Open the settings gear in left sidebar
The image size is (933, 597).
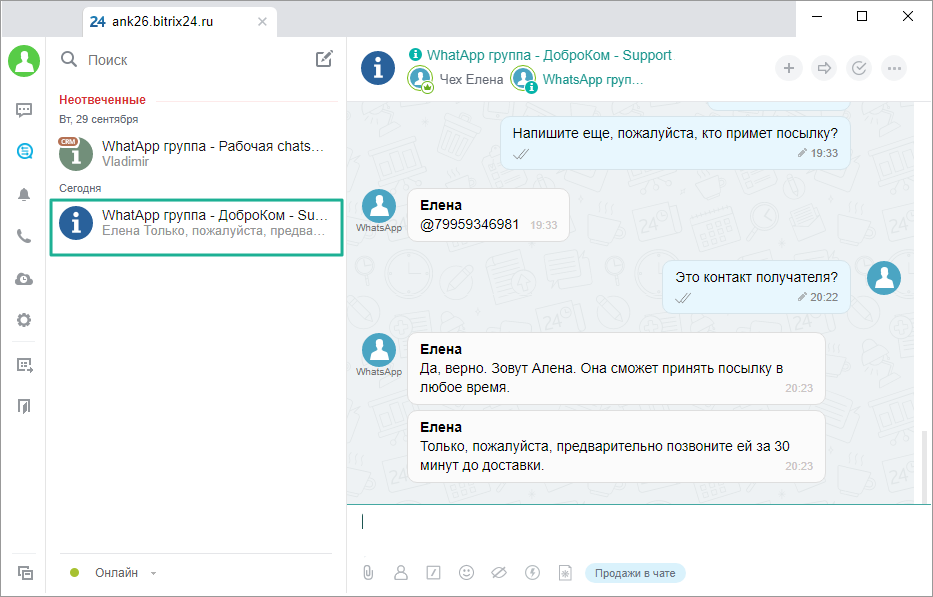(x=24, y=320)
